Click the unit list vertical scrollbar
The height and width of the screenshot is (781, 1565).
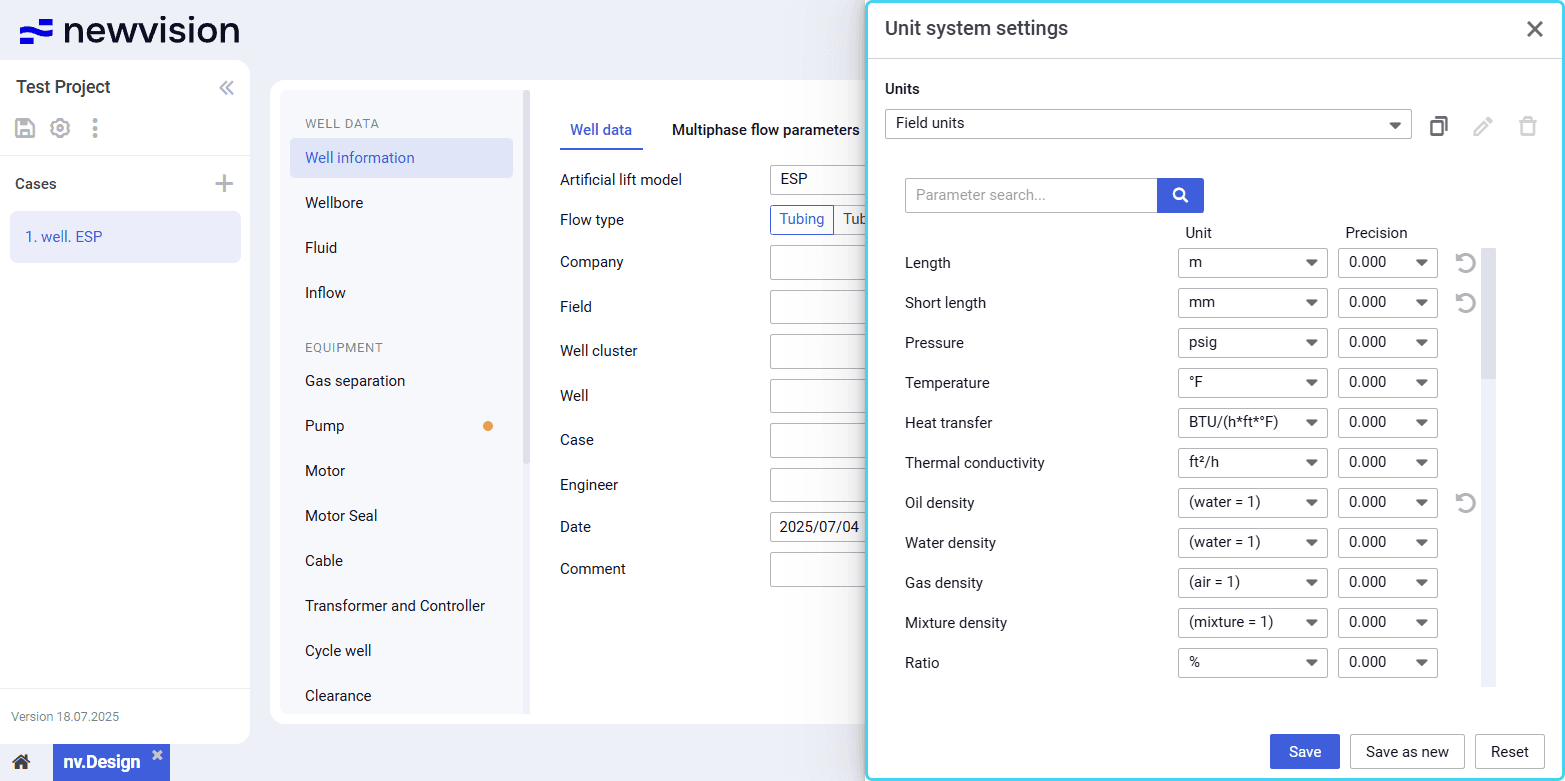[x=1488, y=314]
